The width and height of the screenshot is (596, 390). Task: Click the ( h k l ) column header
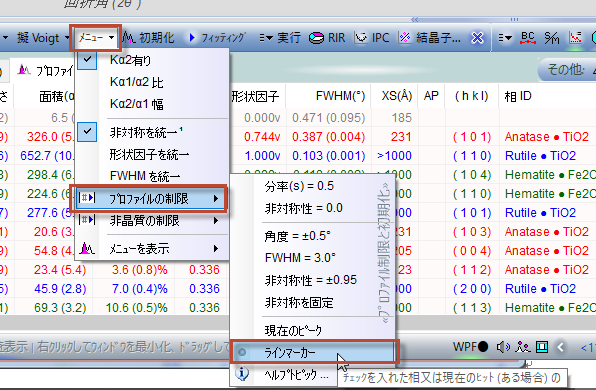(x=472, y=96)
